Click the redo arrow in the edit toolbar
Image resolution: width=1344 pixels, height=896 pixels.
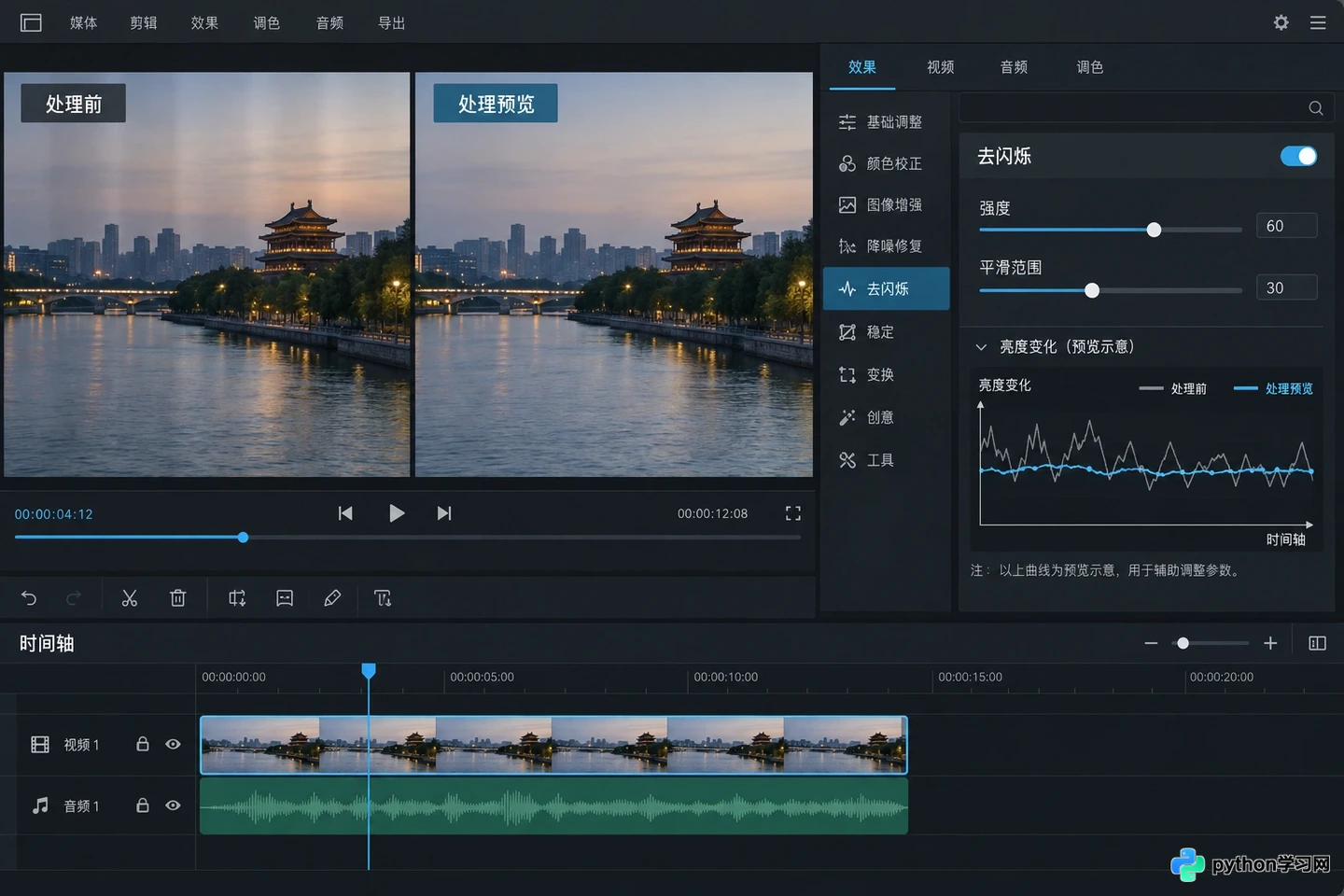click(x=74, y=598)
